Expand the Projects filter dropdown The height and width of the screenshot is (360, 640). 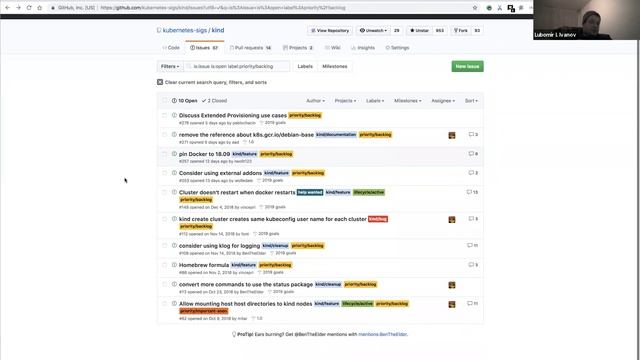345,101
